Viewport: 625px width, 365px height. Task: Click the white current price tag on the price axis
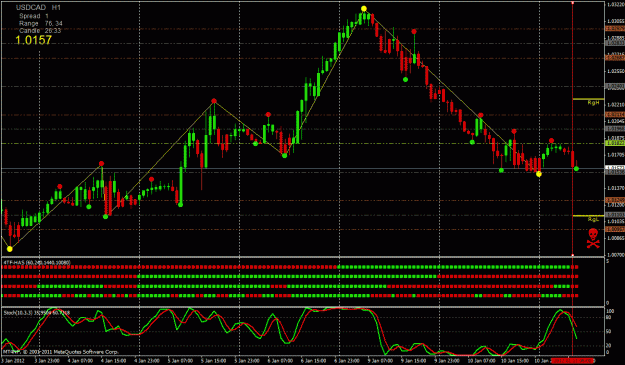click(x=615, y=168)
